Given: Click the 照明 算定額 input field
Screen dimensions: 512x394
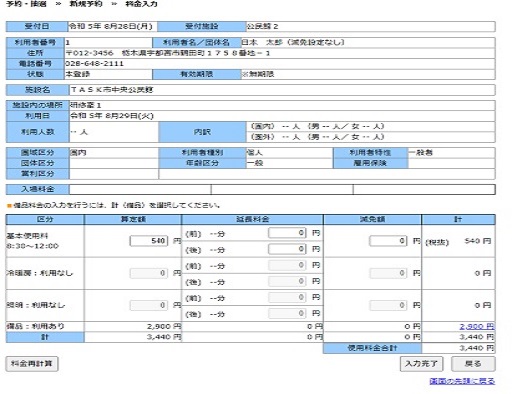Looking at the screenshot, I should coord(149,305).
